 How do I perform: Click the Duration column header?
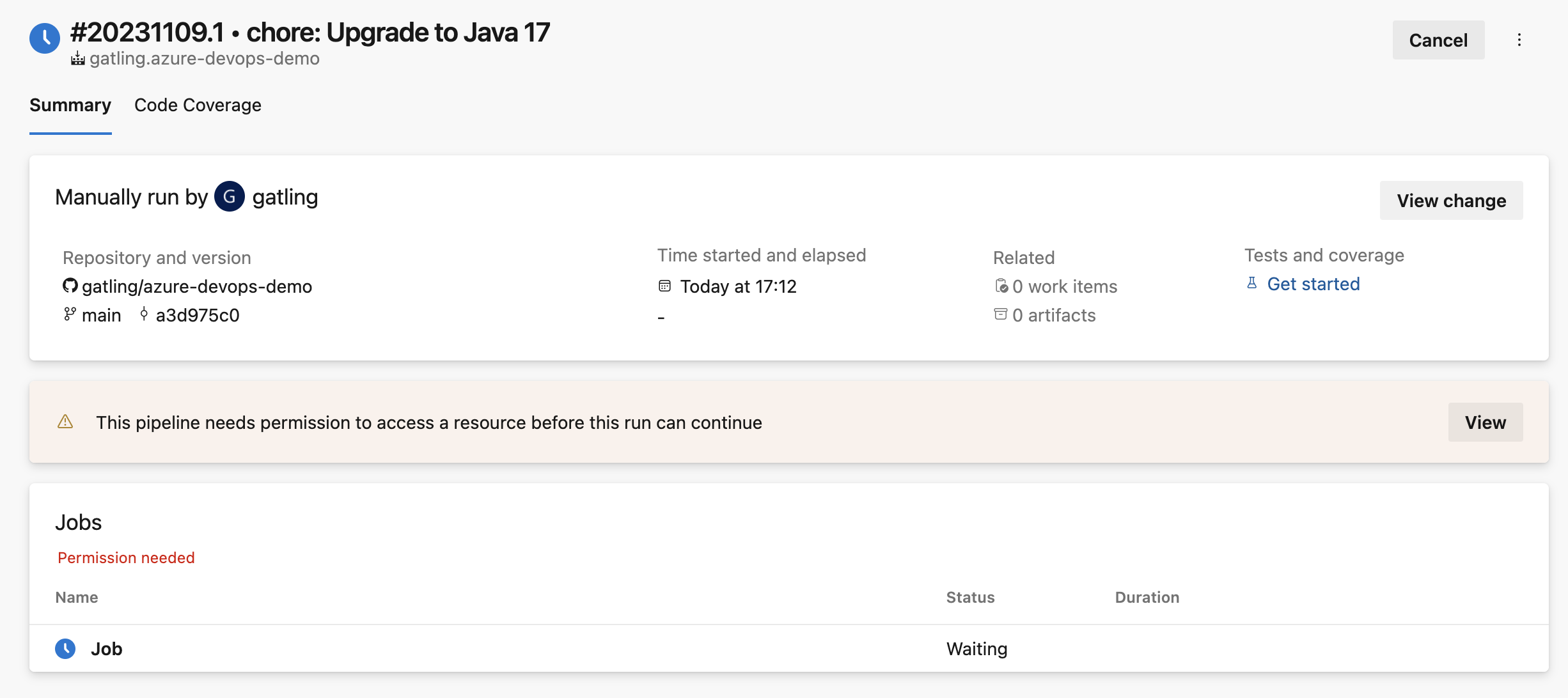(x=1147, y=598)
